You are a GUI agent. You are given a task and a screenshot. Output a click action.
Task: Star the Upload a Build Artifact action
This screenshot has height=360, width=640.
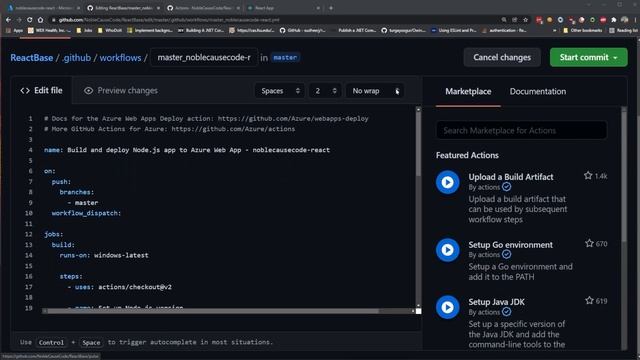pyautogui.click(x=588, y=176)
